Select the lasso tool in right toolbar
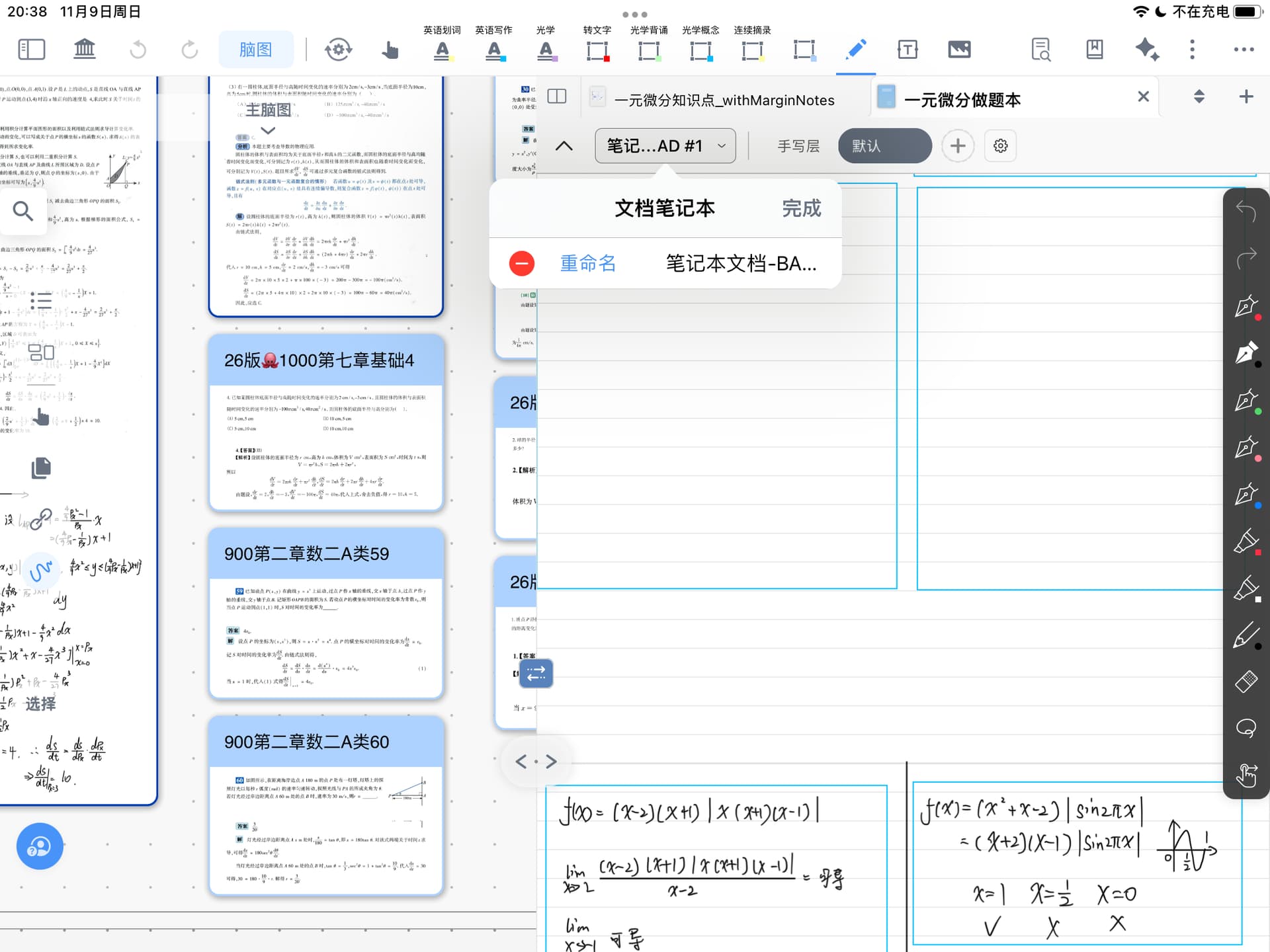This screenshot has width=1270, height=952. tap(1246, 728)
